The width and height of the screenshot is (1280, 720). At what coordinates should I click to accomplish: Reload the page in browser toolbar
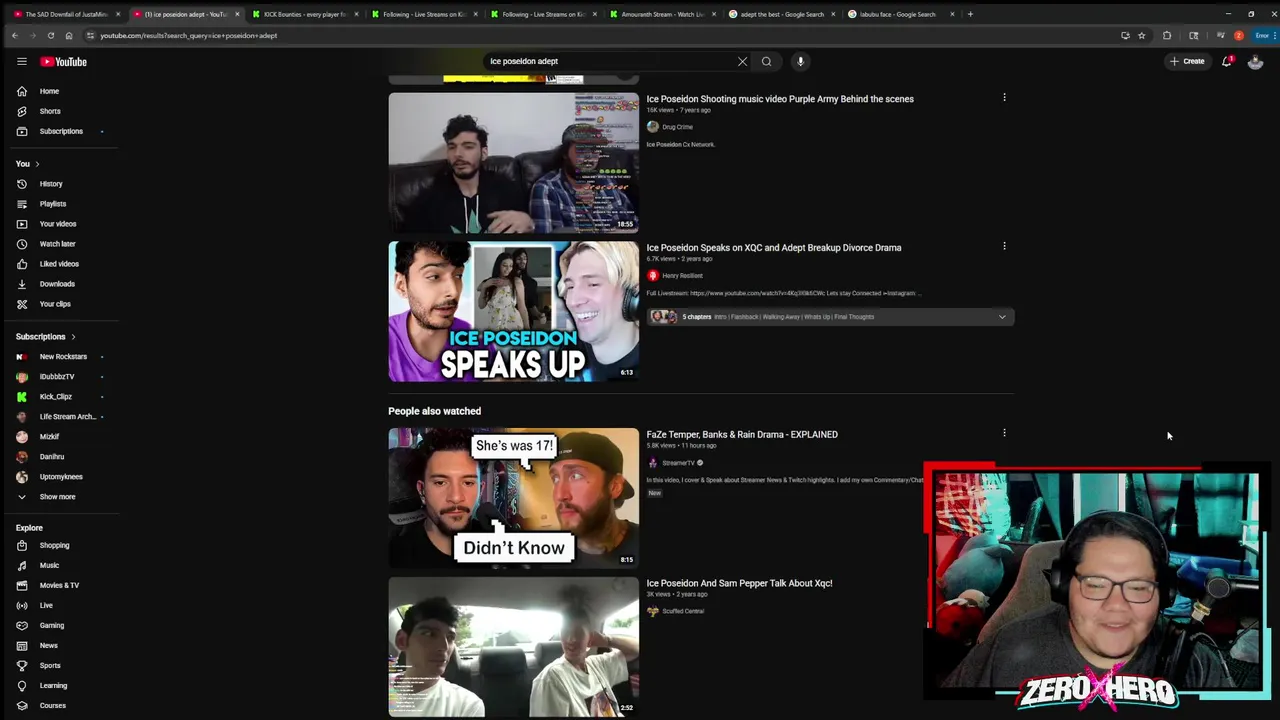pyautogui.click(x=50, y=36)
